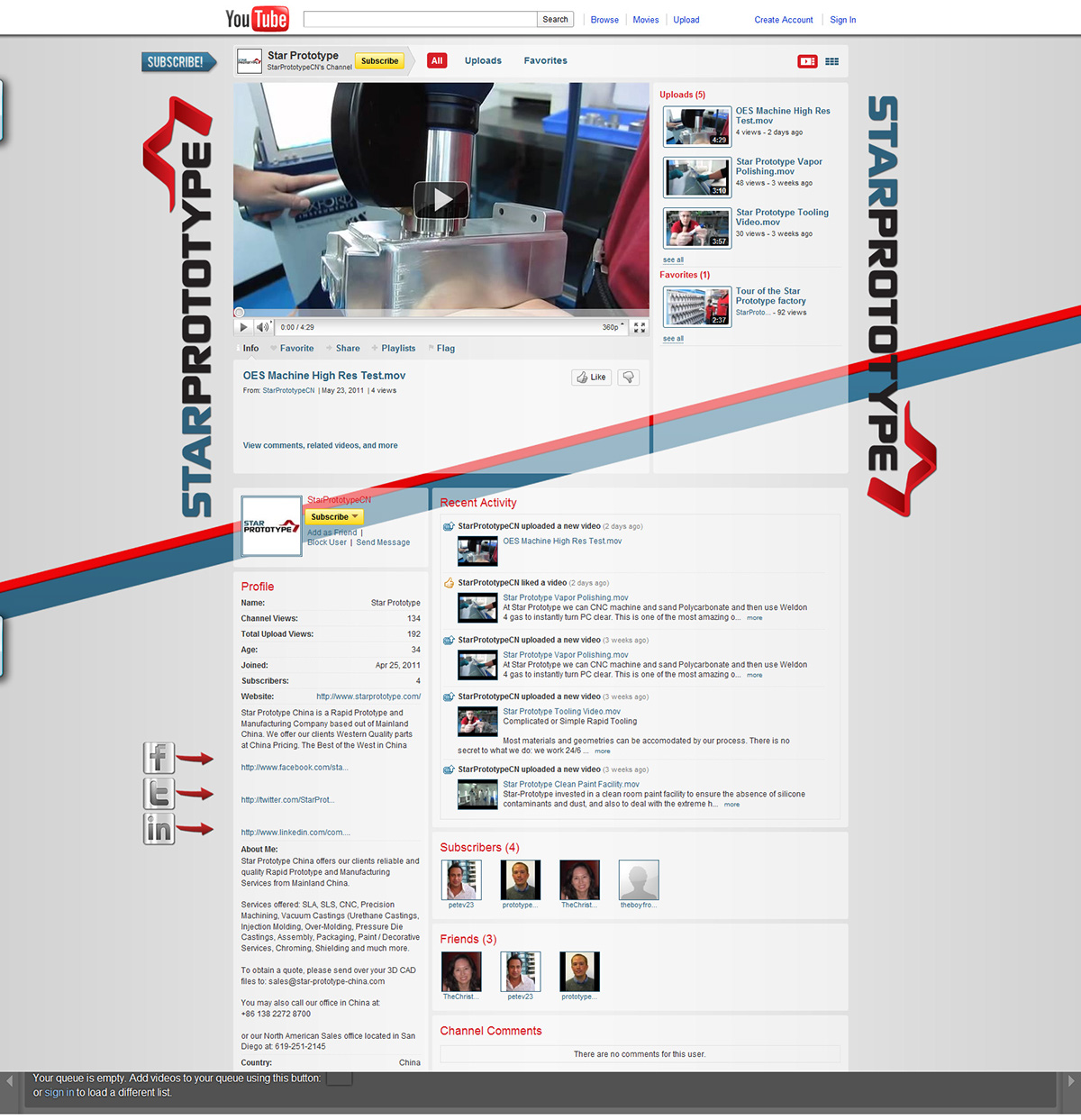Click the video progress bar scrubber
This screenshot has width=1081, height=1120.
click(x=240, y=313)
